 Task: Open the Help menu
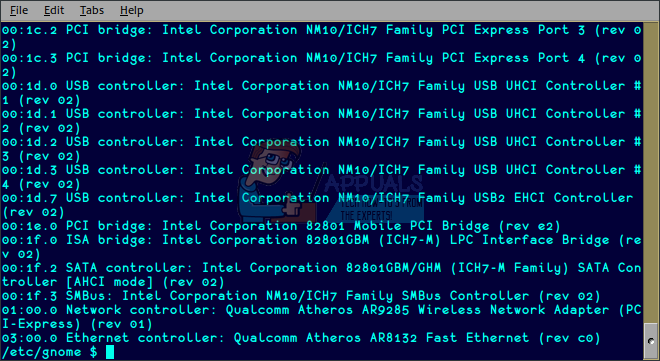(131, 10)
